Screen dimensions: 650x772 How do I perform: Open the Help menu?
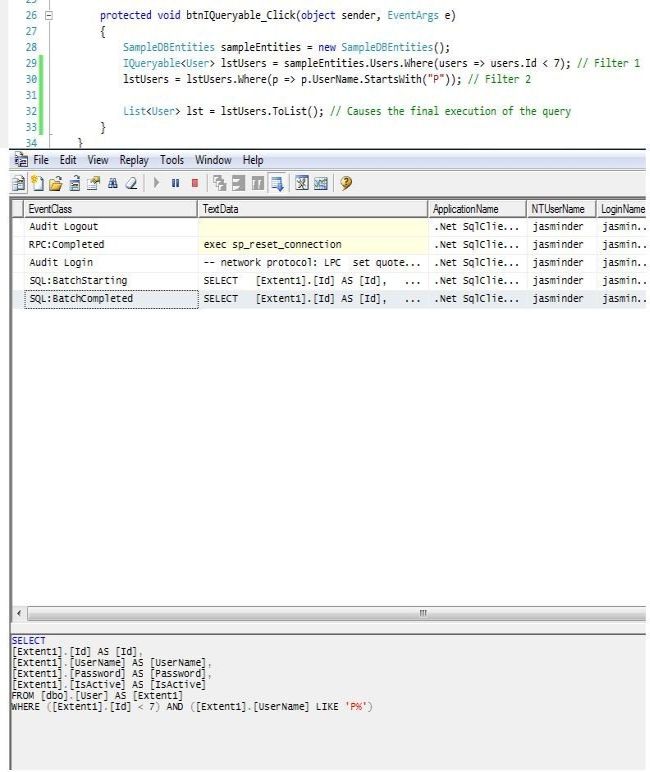253,160
